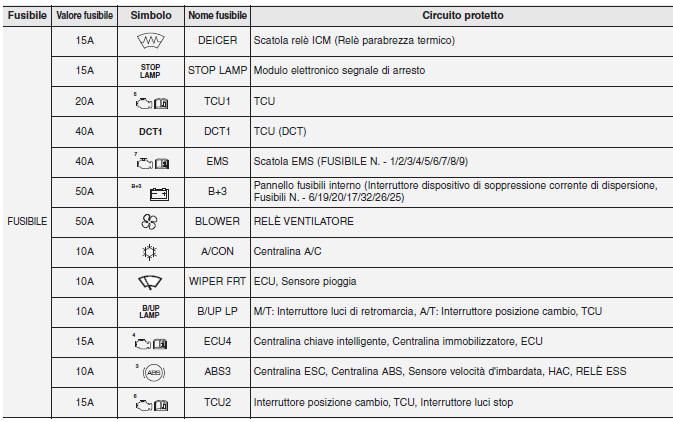
Task: Click the TCU2 engine symbol
Action: coord(150,401)
